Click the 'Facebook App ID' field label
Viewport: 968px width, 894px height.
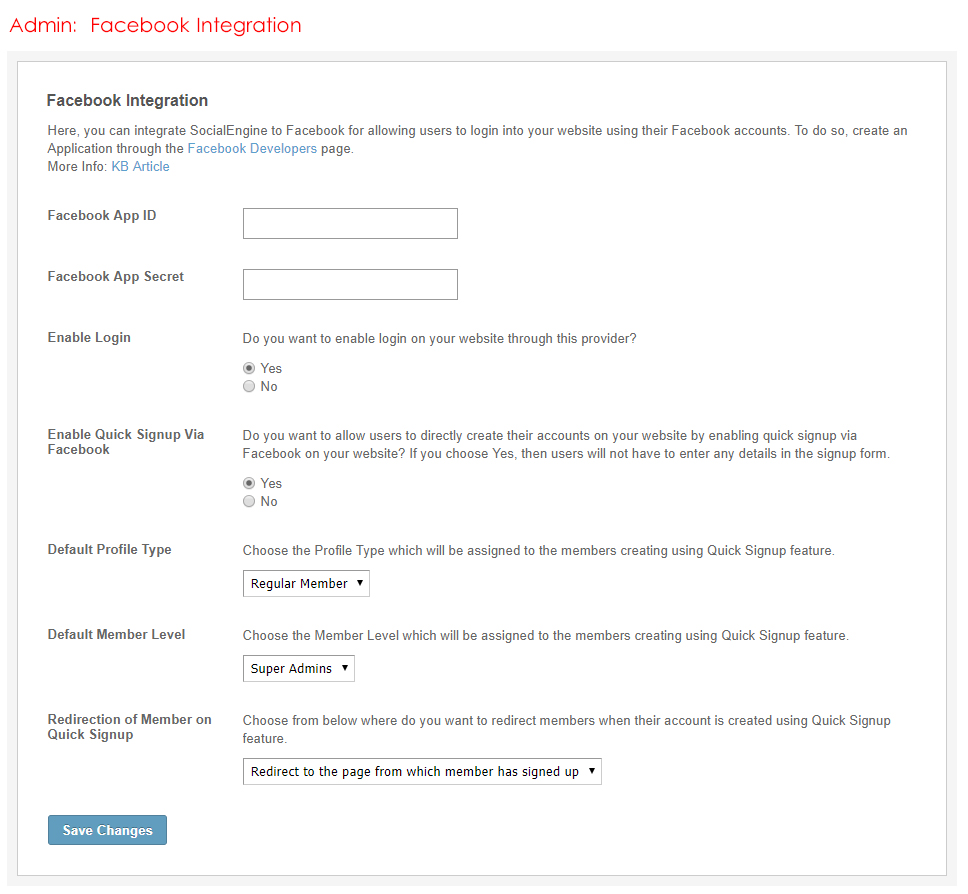(102, 216)
